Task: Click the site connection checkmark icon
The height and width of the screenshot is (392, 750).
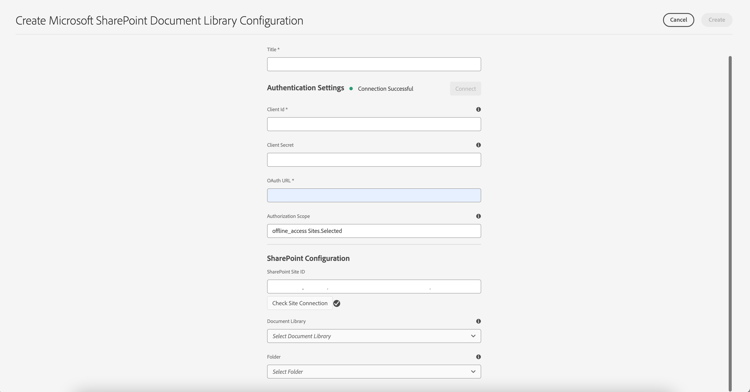Action: point(337,304)
